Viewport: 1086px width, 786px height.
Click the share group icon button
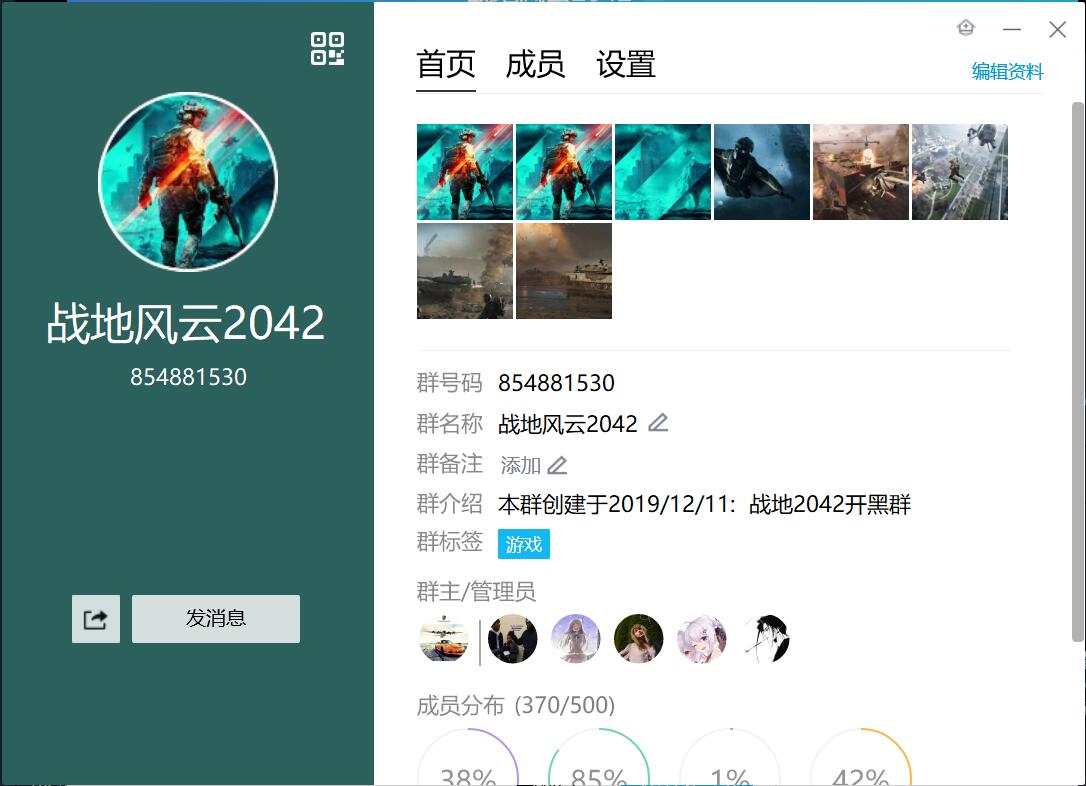(x=96, y=619)
